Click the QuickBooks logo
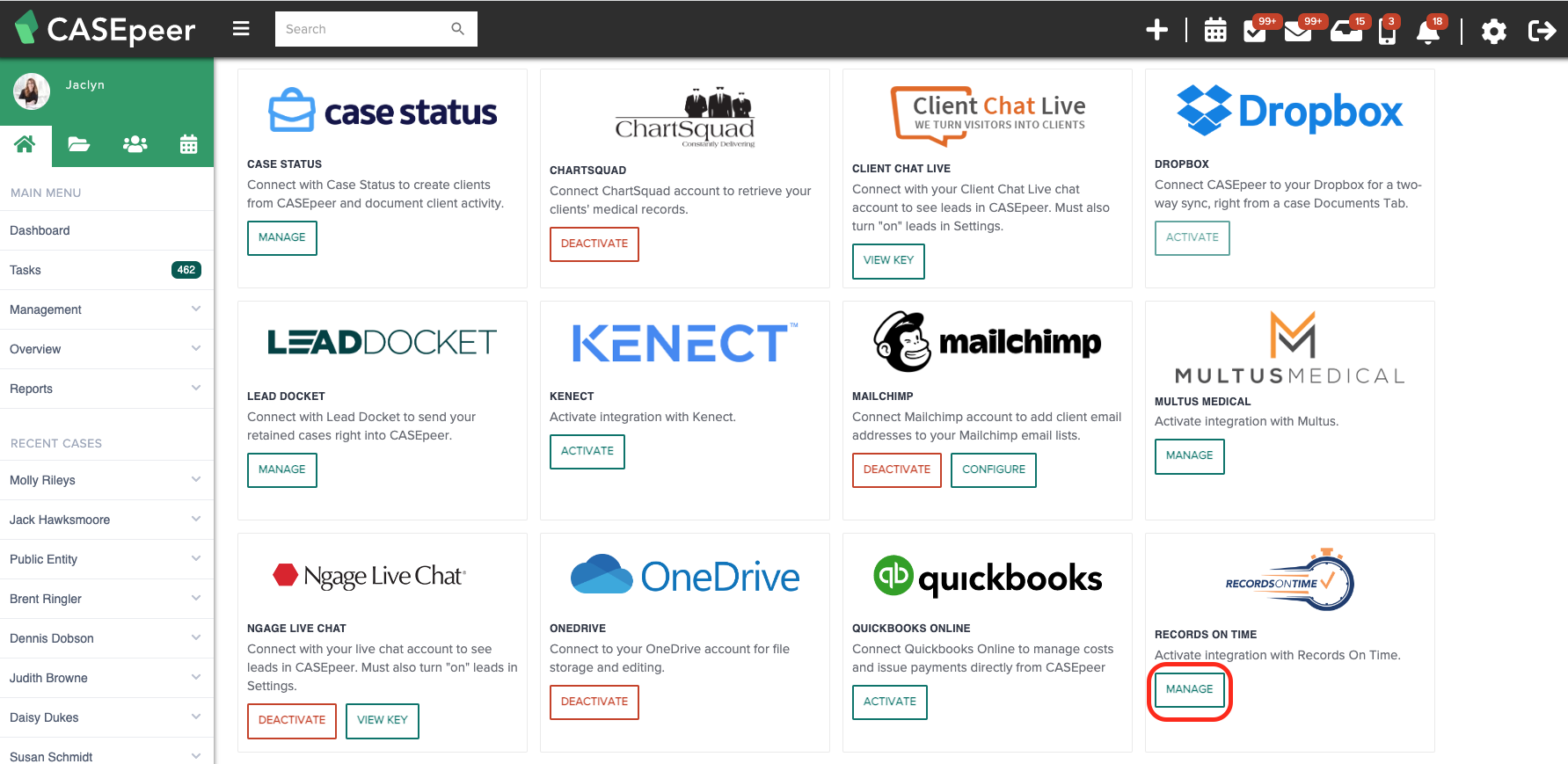This screenshot has height=764, width=1568. point(988,577)
